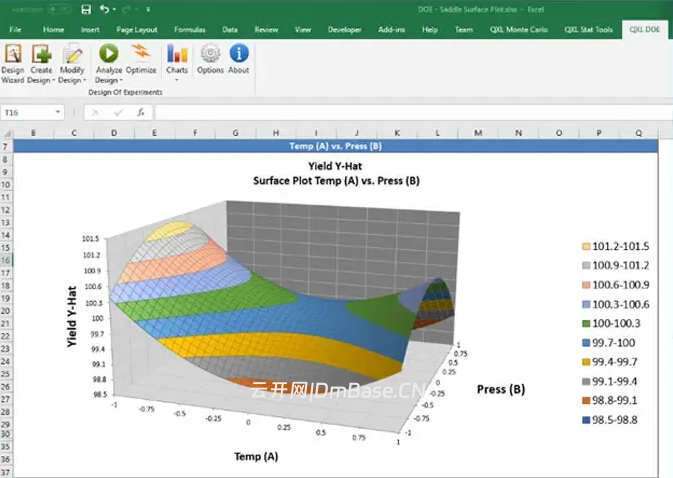This screenshot has height=478, width=673.
Task: Click the 101.2-101.5 legend swatch
Action: (x=586, y=247)
